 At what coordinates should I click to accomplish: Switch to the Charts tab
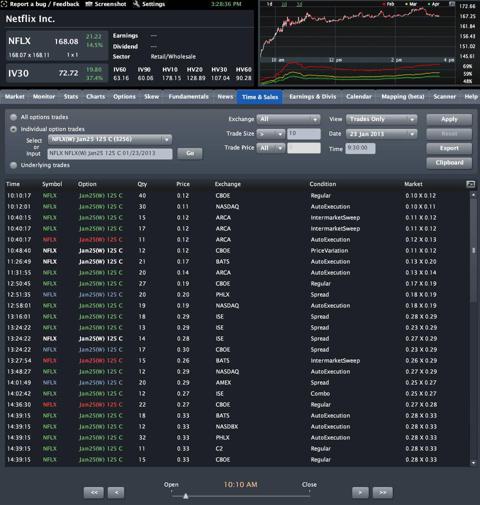click(96, 97)
